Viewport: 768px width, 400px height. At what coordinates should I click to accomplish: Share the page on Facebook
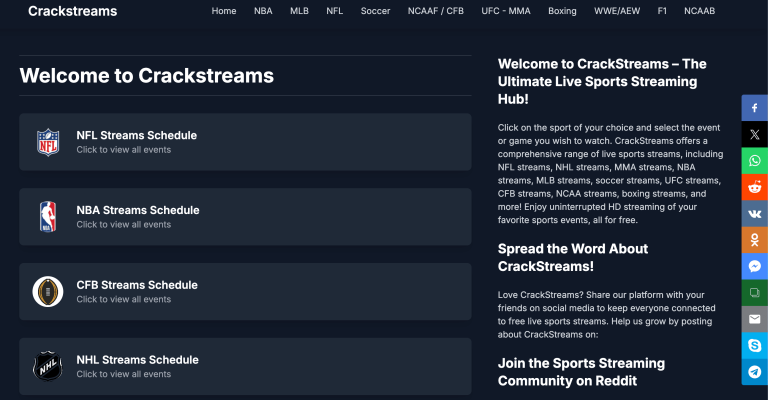point(754,107)
